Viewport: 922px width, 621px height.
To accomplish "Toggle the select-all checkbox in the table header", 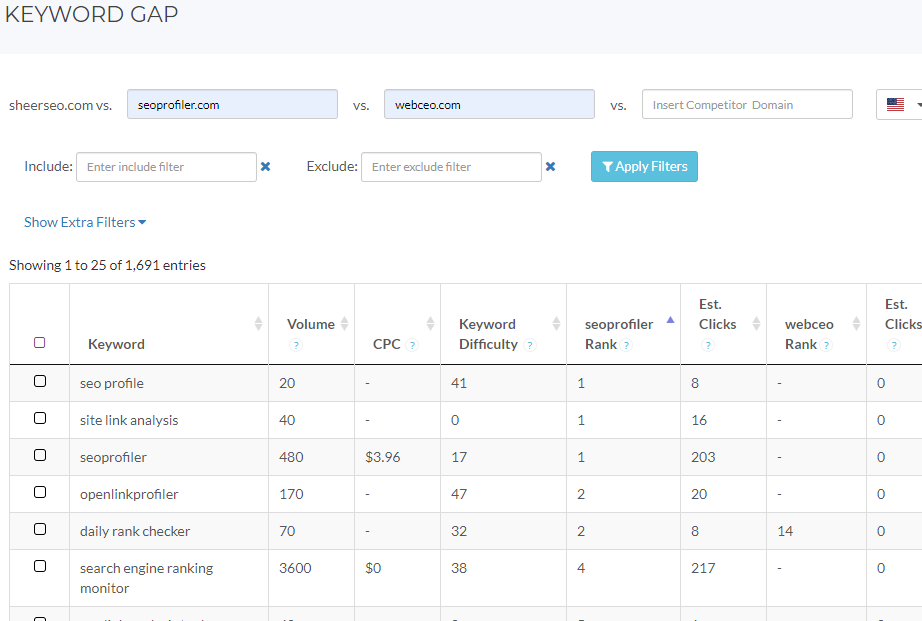I will pos(39,342).
